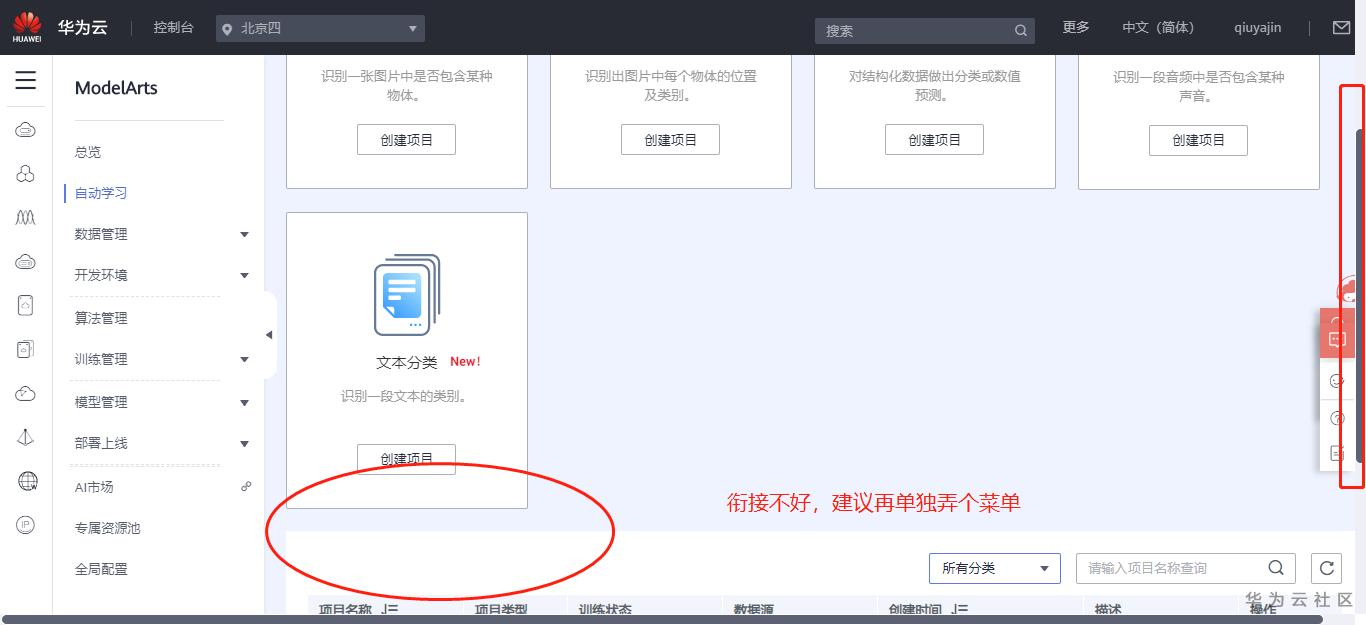
Task: Open the 更多 menu in top bar
Action: pos(1076,28)
